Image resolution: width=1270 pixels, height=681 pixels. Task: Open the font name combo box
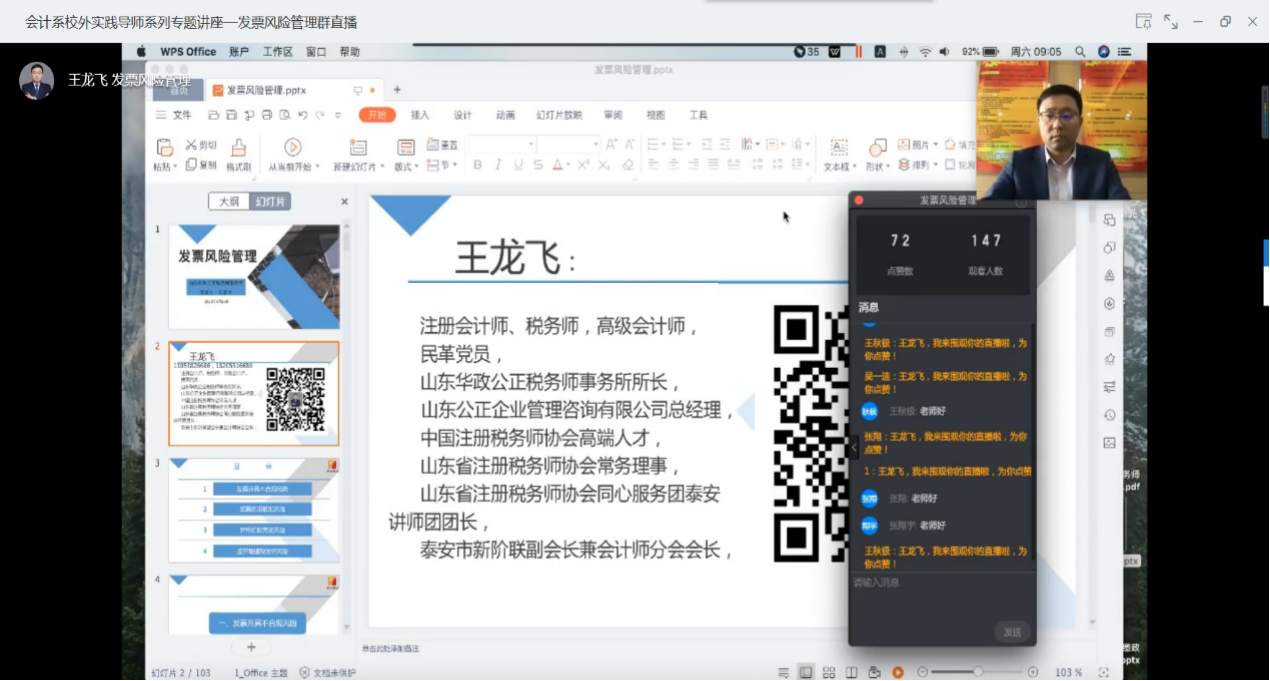click(501, 144)
